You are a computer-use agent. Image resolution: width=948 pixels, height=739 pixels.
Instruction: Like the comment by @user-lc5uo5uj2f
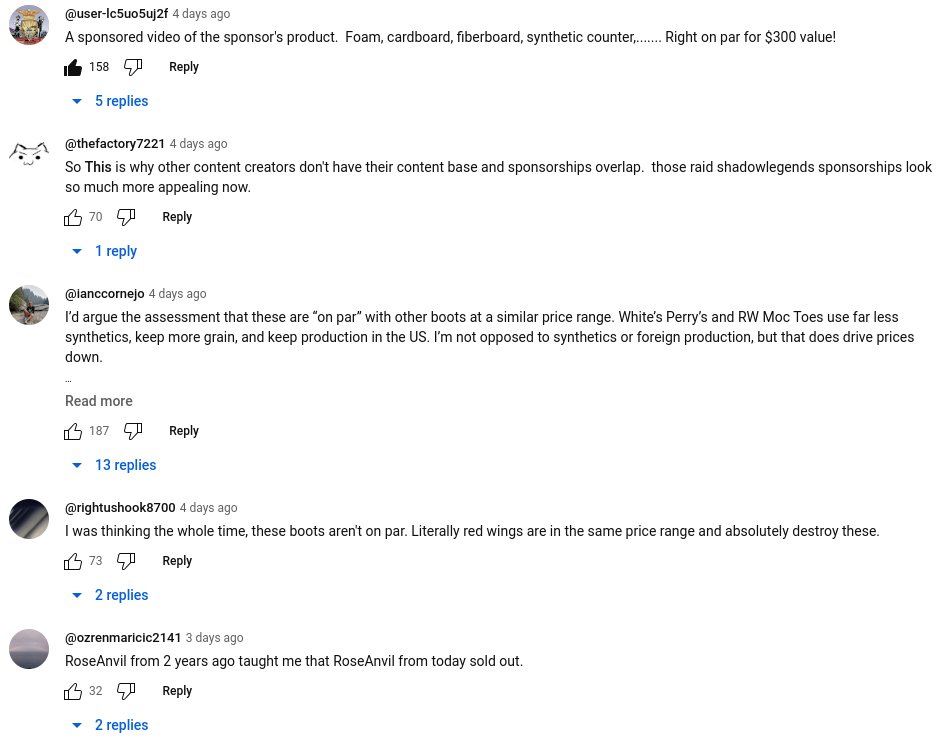73,67
